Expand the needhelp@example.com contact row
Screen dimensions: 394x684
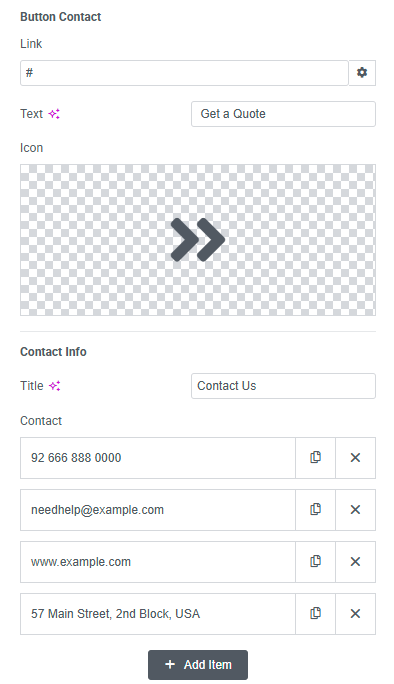coord(158,510)
